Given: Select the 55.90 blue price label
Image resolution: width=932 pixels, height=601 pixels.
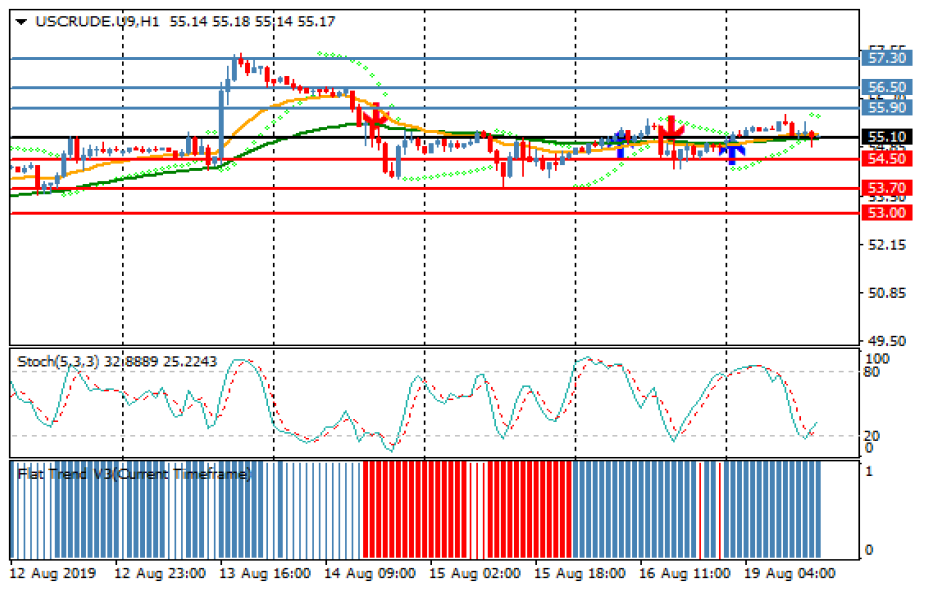Looking at the screenshot, I should coord(887,108).
